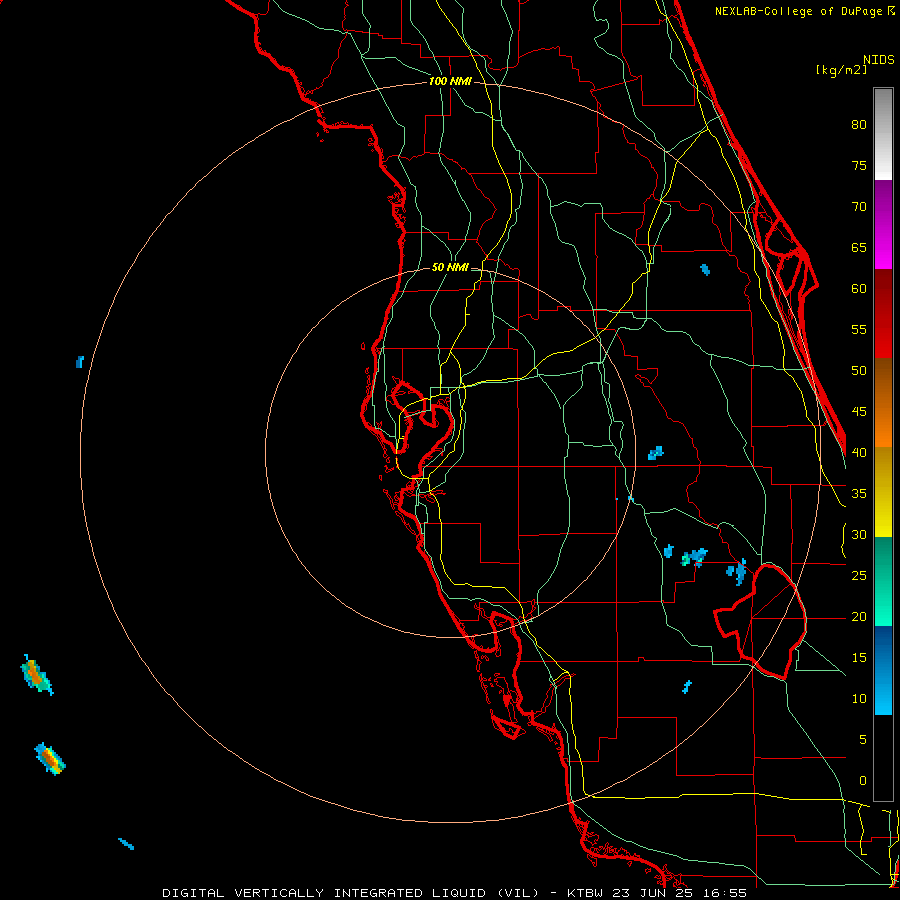This screenshot has height=900, width=900.
Task: Select the 65 value on the VIL scale
Action: 859,248
